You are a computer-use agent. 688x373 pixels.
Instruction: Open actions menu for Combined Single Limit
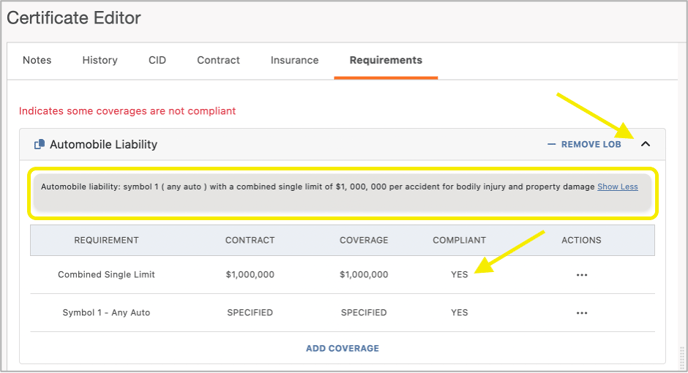(582, 275)
